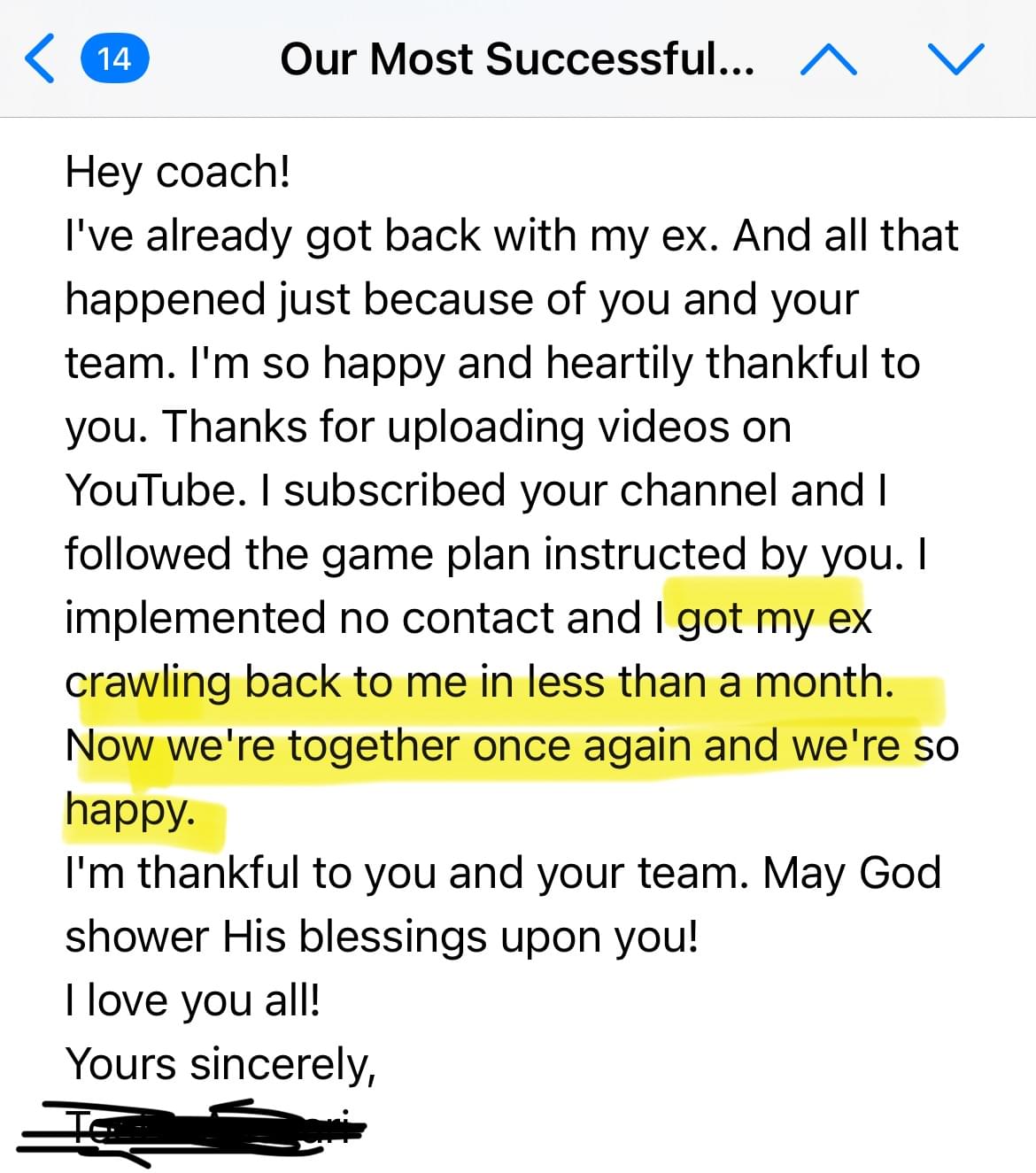Screen dimensions: 1036x1173
Task: Tap the highlighted word 'happy.'
Action: [x=130, y=810]
